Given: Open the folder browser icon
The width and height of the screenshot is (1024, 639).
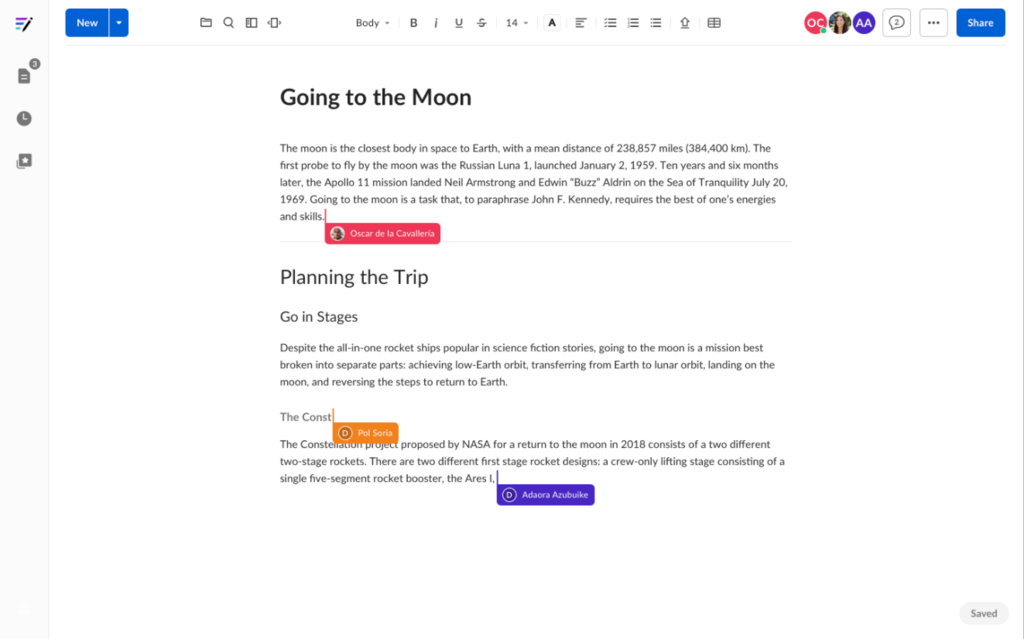Looking at the screenshot, I should 206,23.
